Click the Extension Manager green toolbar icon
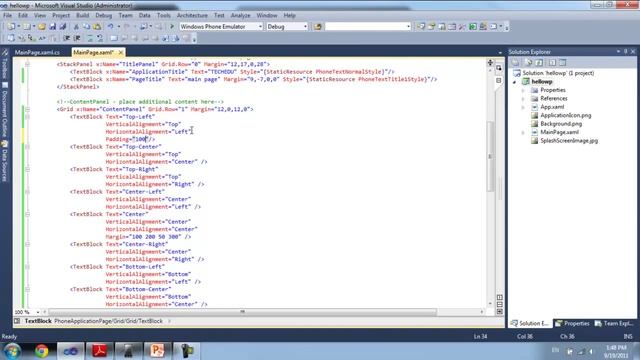The image size is (640, 360). [x=473, y=27]
